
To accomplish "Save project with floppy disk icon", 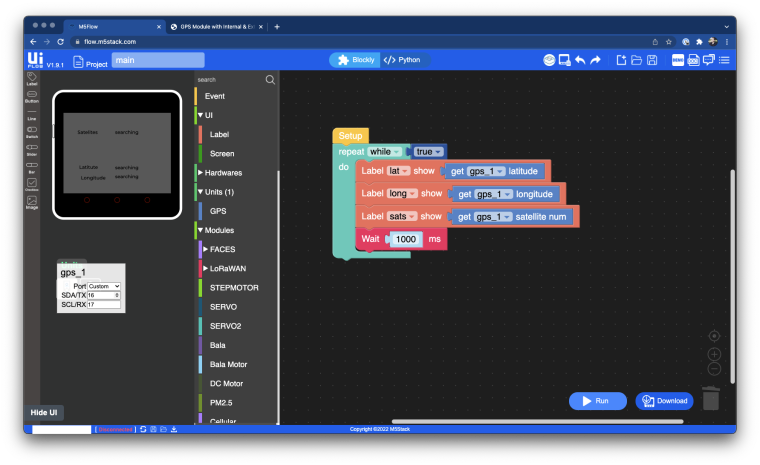I will 652,60.
